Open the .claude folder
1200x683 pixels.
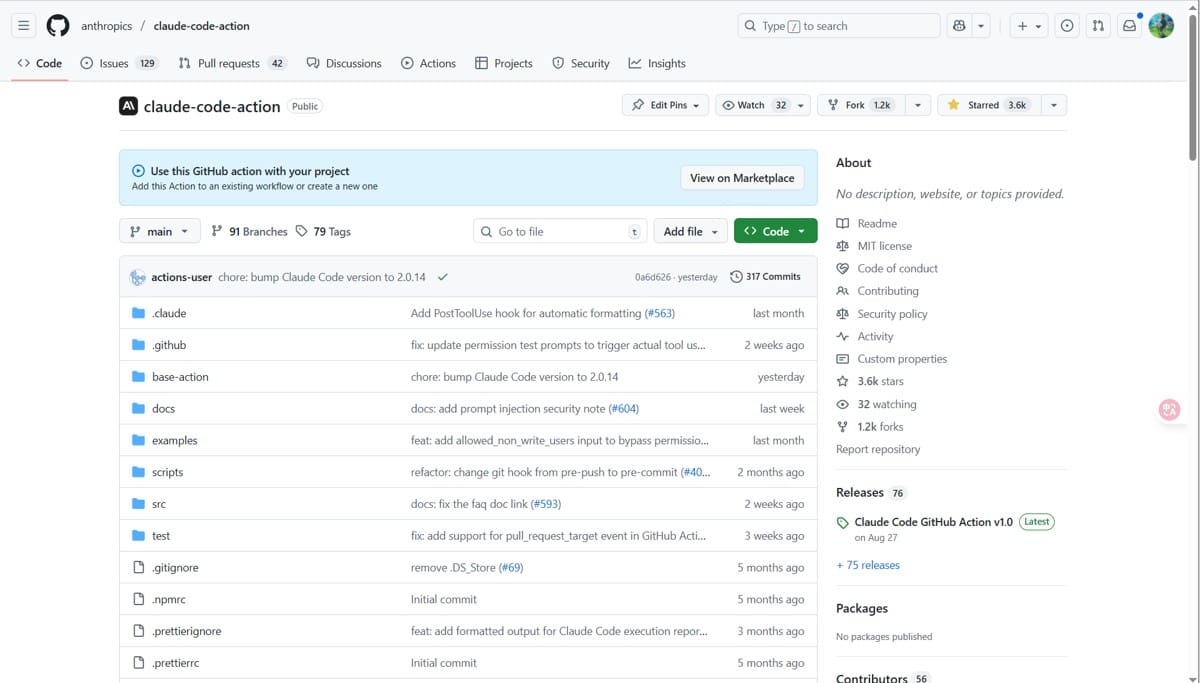click(x=169, y=313)
